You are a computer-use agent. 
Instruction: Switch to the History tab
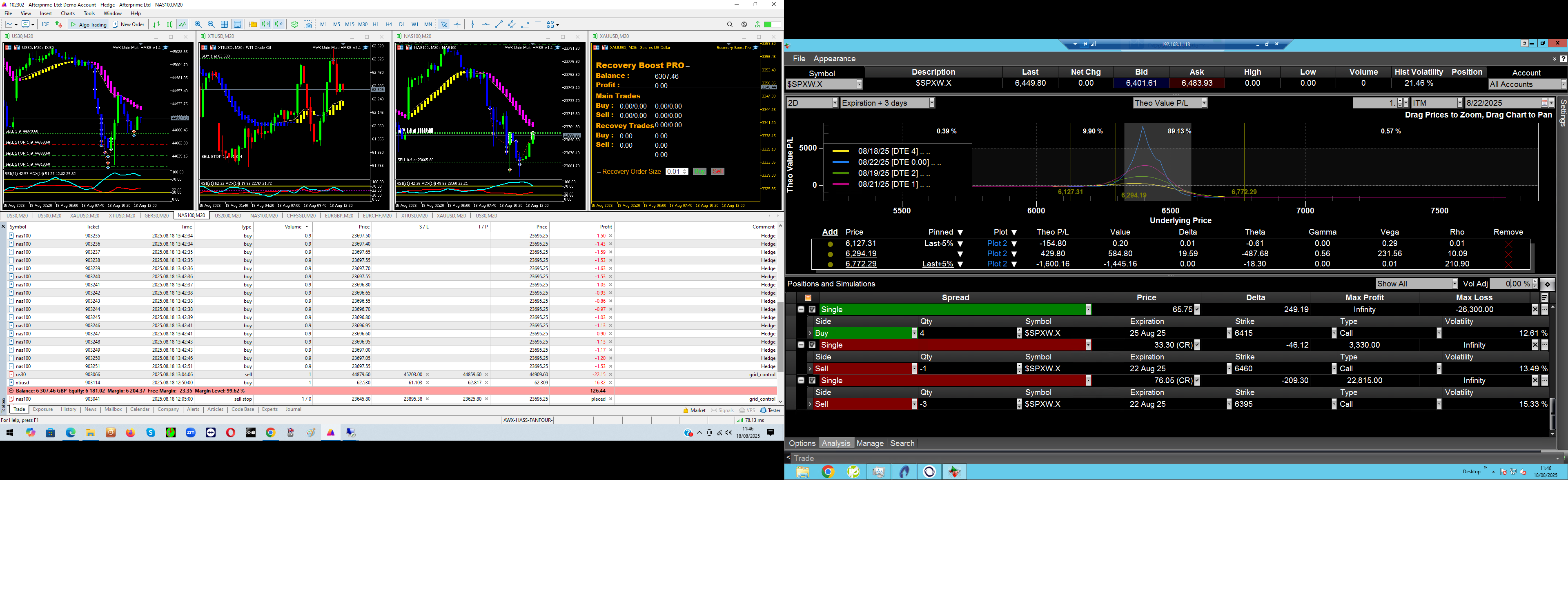click(x=68, y=409)
